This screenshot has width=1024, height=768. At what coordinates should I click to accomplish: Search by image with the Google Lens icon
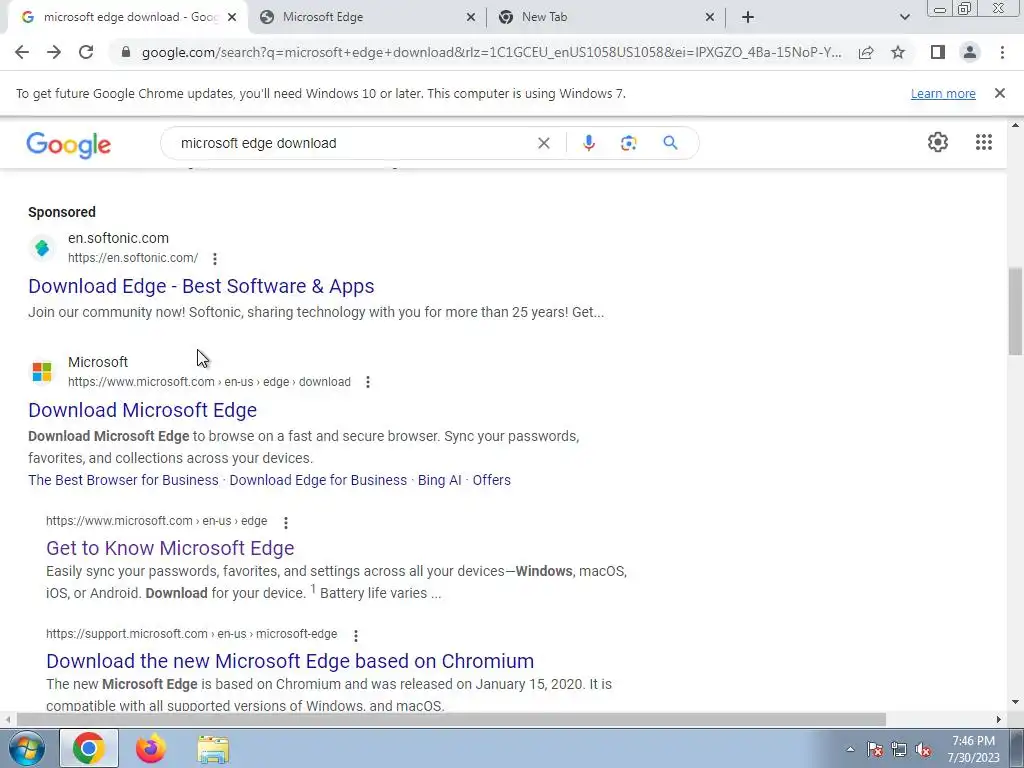pos(628,143)
